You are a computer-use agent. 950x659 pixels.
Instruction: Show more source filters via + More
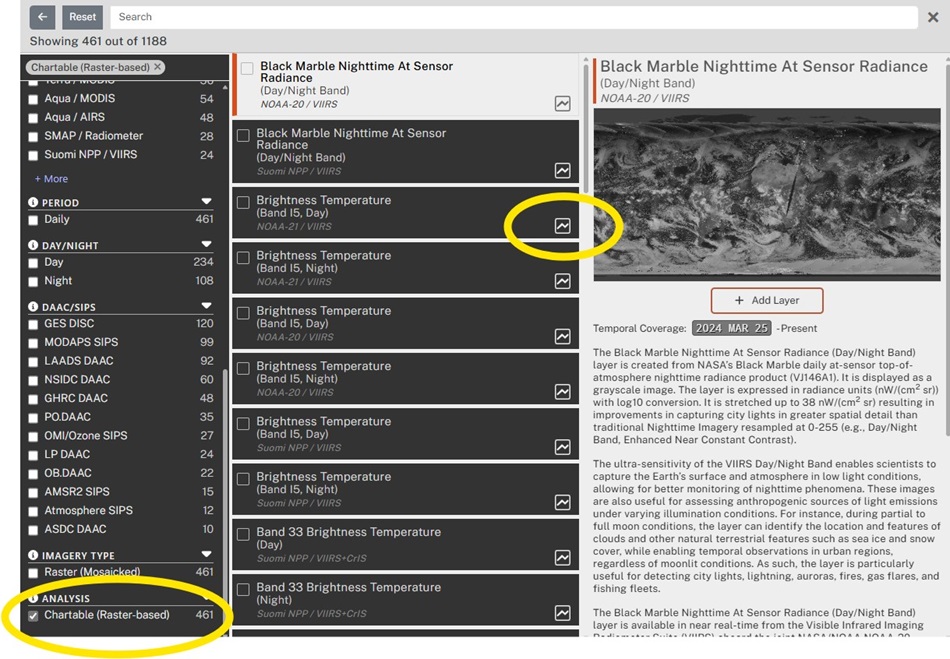pos(51,179)
